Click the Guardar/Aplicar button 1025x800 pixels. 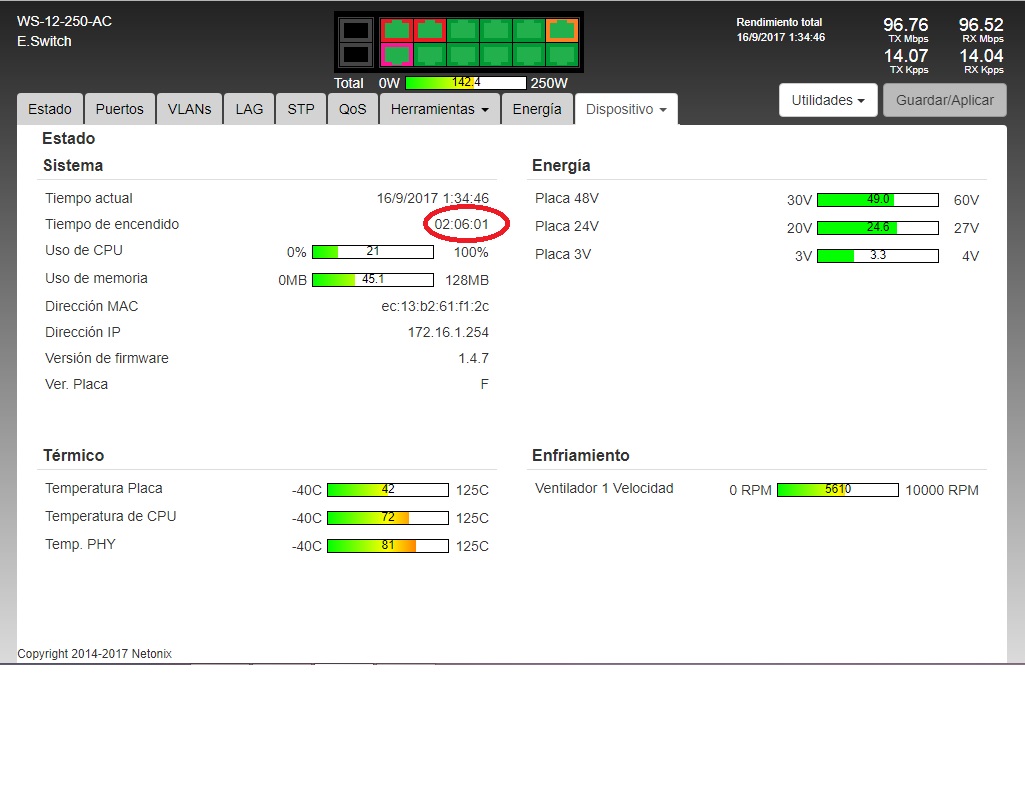click(x=944, y=100)
